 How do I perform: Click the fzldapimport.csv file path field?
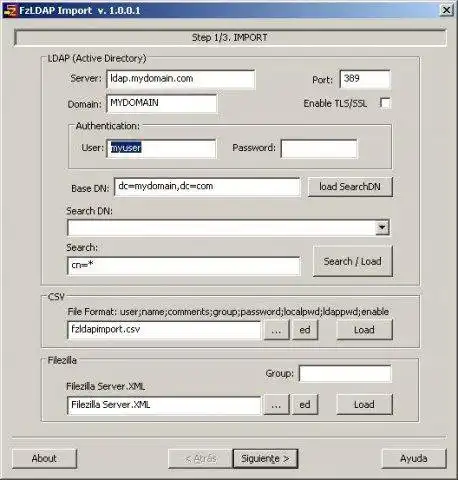tap(164, 330)
